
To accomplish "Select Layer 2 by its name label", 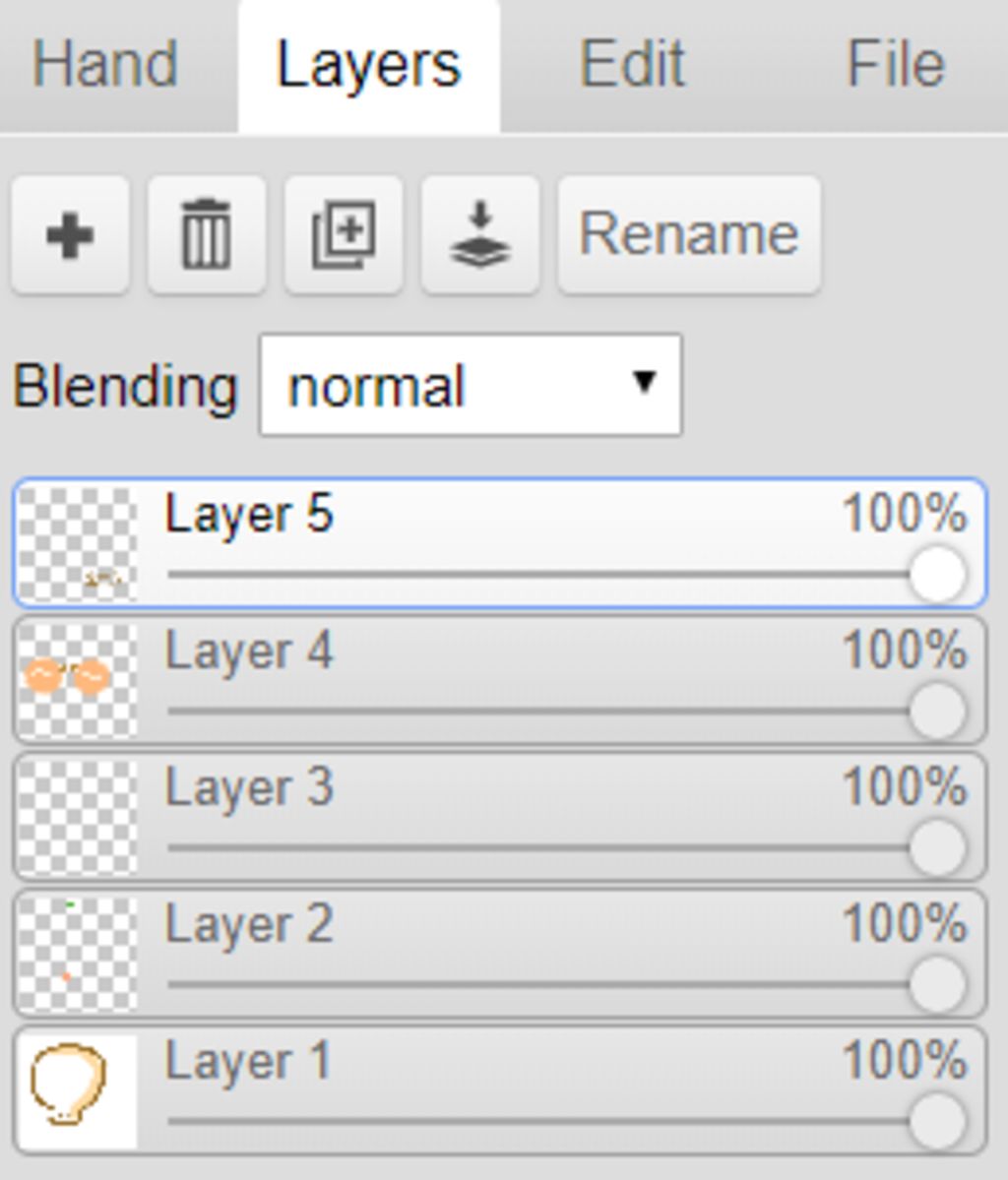I will pyautogui.click(x=249, y=924).
